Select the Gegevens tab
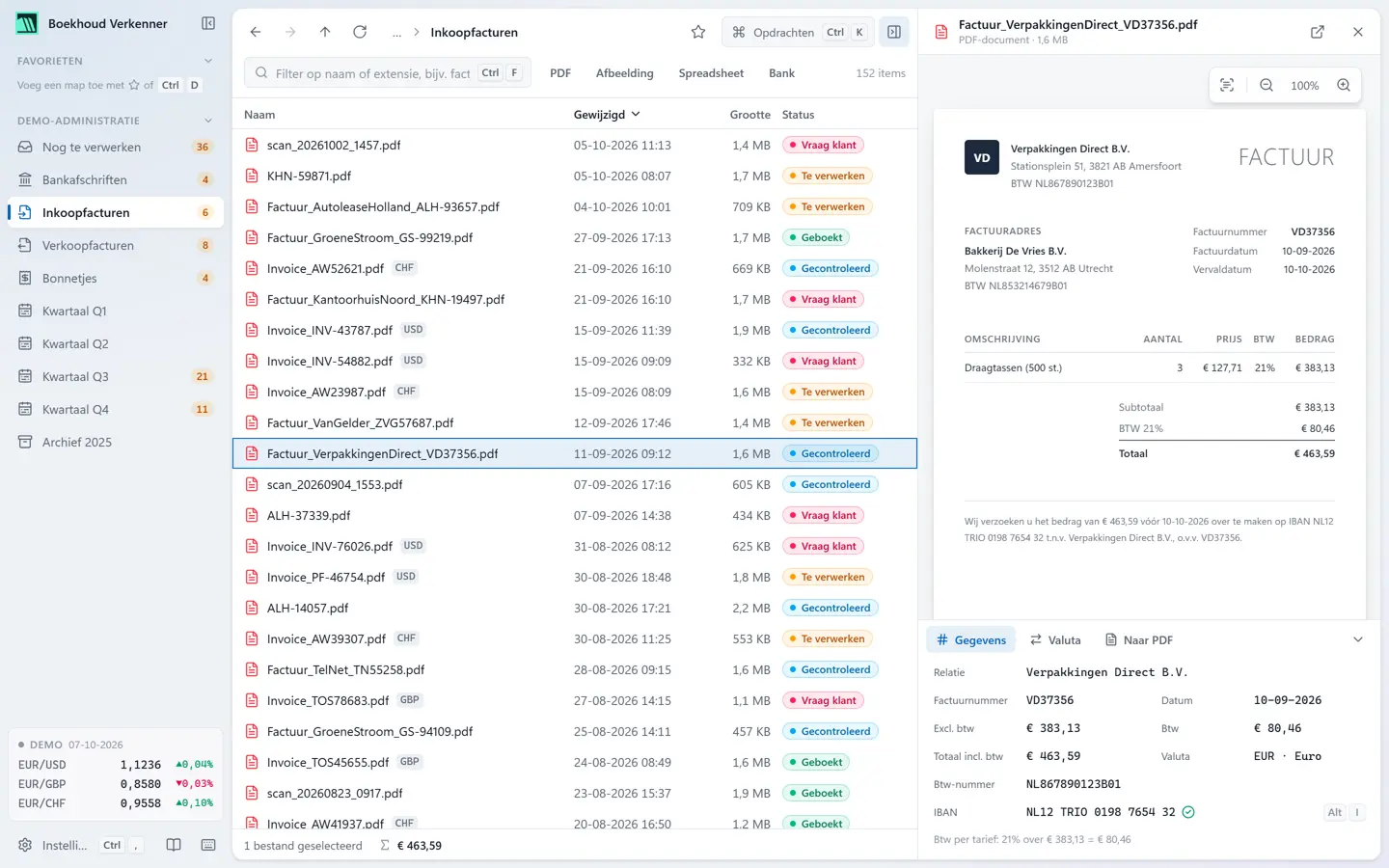This screenshot has width=1389, height=868. coord(971,639)
